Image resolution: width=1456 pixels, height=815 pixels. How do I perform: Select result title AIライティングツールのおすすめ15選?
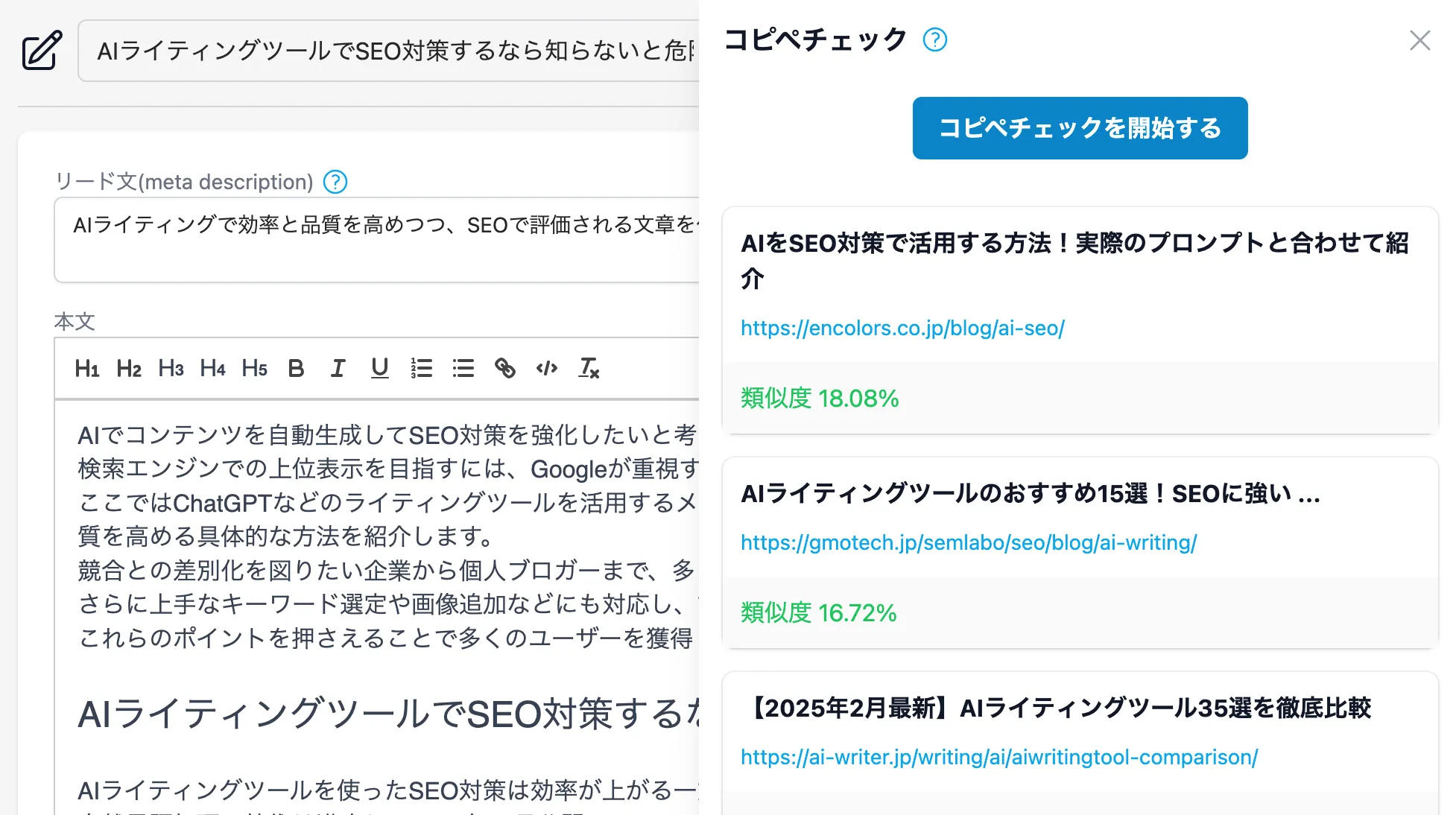(1031, 493)
